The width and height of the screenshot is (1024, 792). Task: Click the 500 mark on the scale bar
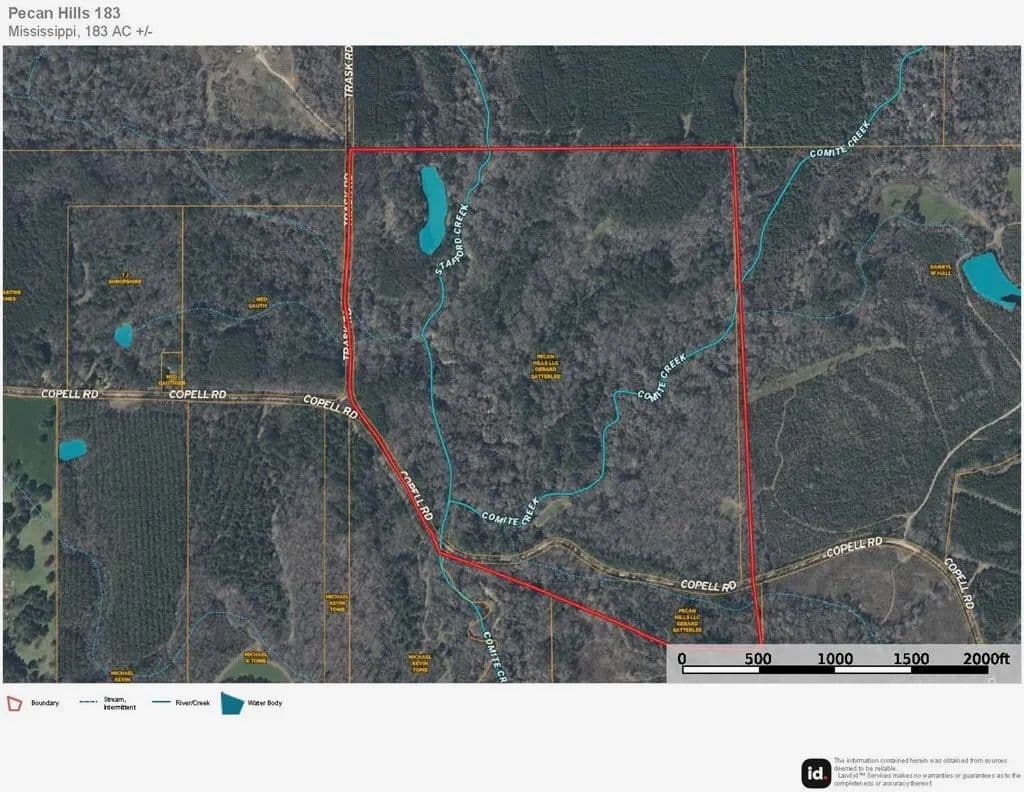tap(757, 658)
